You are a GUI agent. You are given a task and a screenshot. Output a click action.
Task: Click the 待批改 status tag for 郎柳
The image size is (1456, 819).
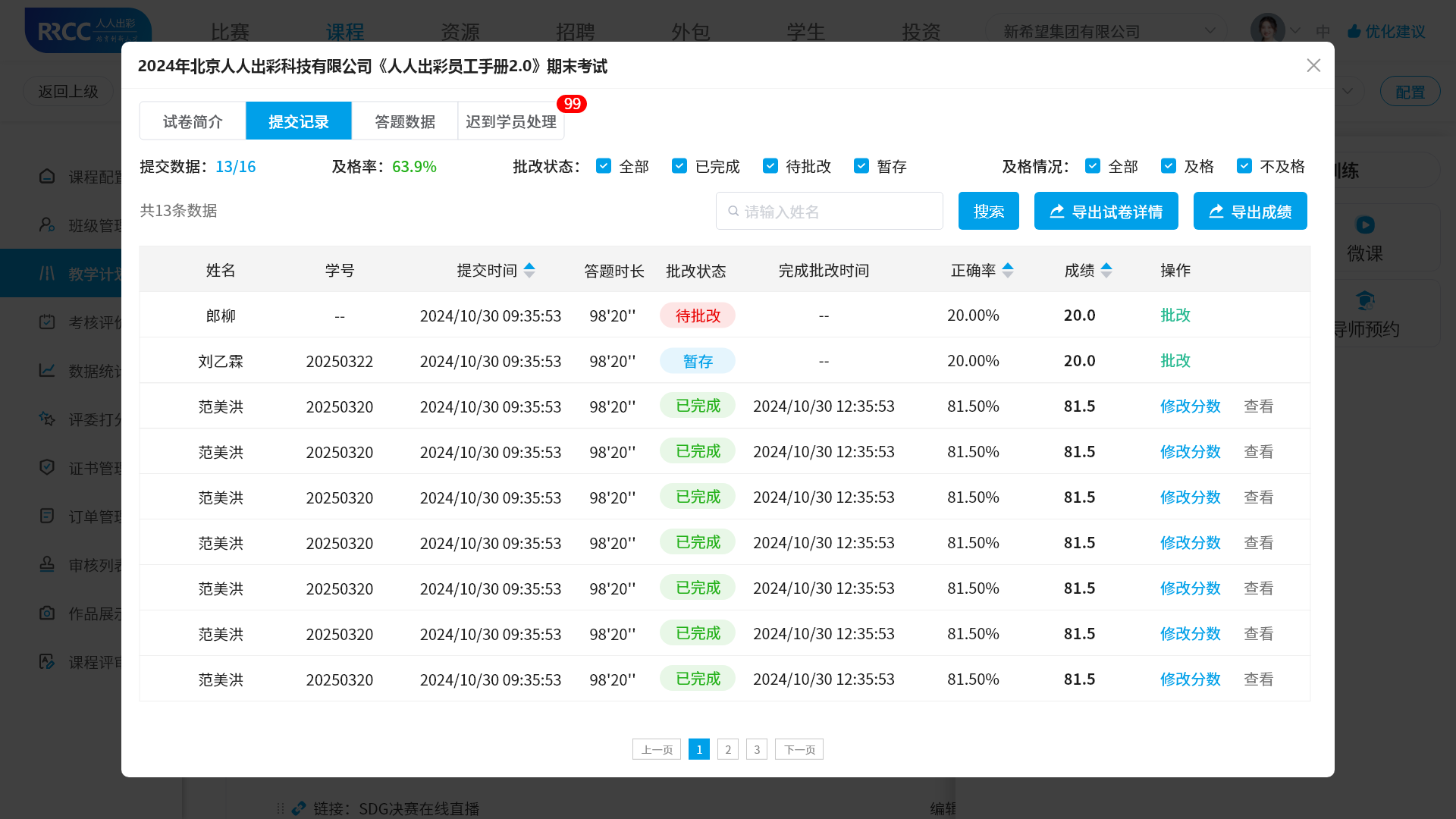pos(698,315)
